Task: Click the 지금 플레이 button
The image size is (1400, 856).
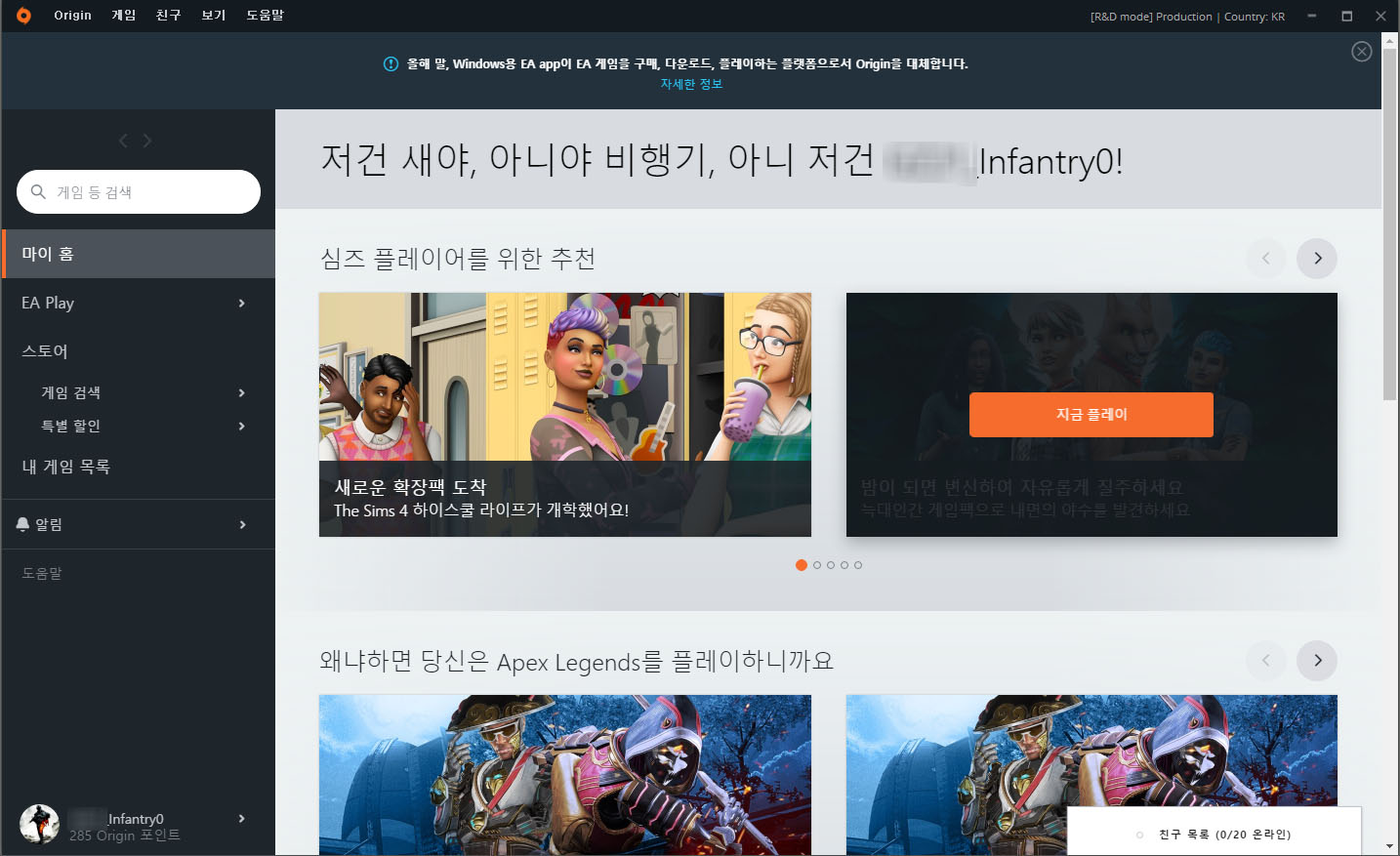Action: (x=1091, y=415)
